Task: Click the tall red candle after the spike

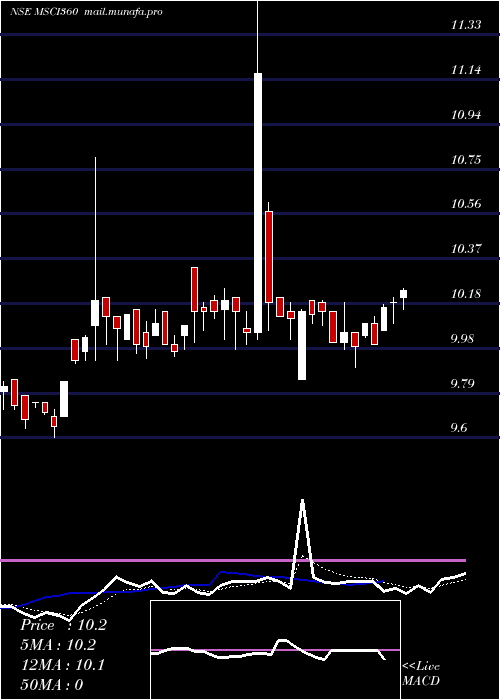Action: [269, 257]
